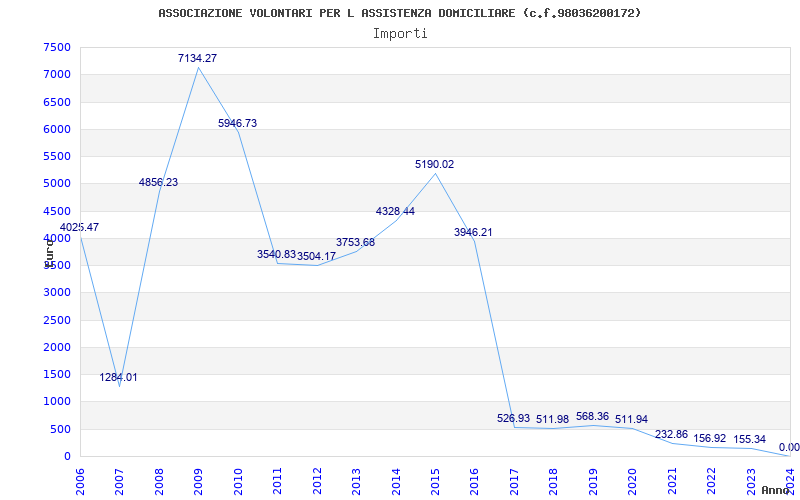The image size is (800, 500).
Task: Click the 2012 x-axis year label
Action: (317, 482)
